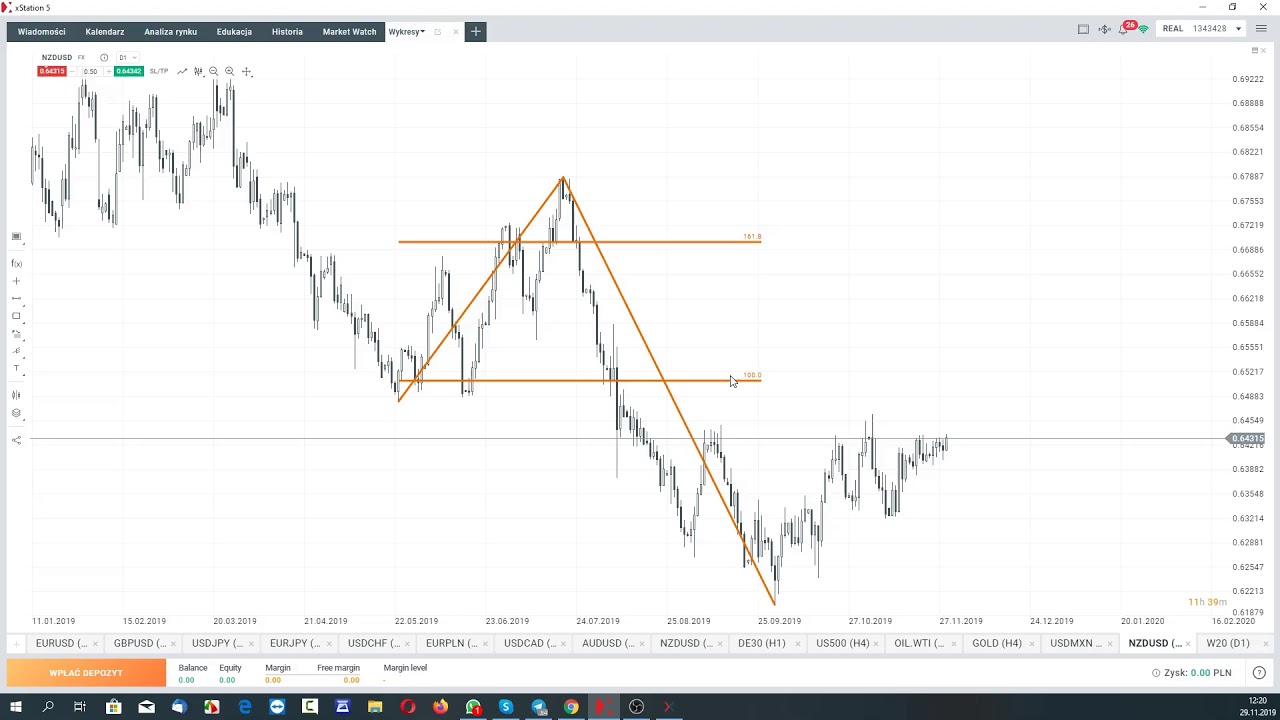Add a new chart with bottom plus icon
Image resolution: width=1280 pixels, height=720 pixels.
(15, 643)
